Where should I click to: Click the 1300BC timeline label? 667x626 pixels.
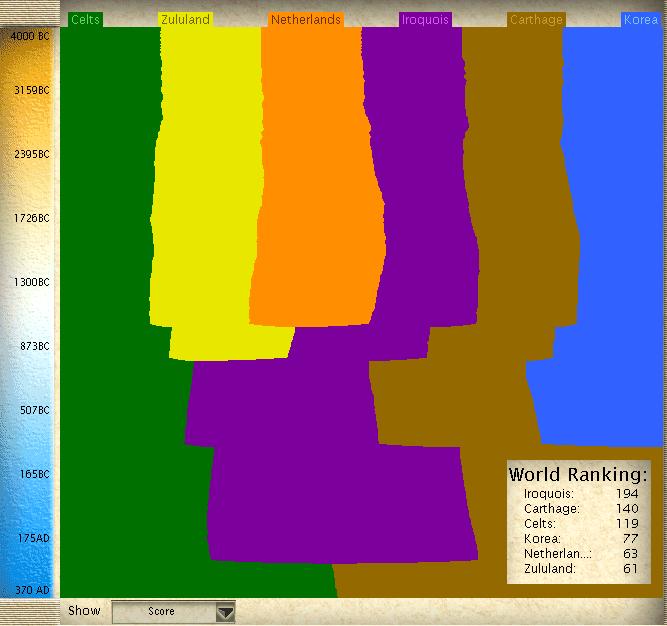(32, 282)
